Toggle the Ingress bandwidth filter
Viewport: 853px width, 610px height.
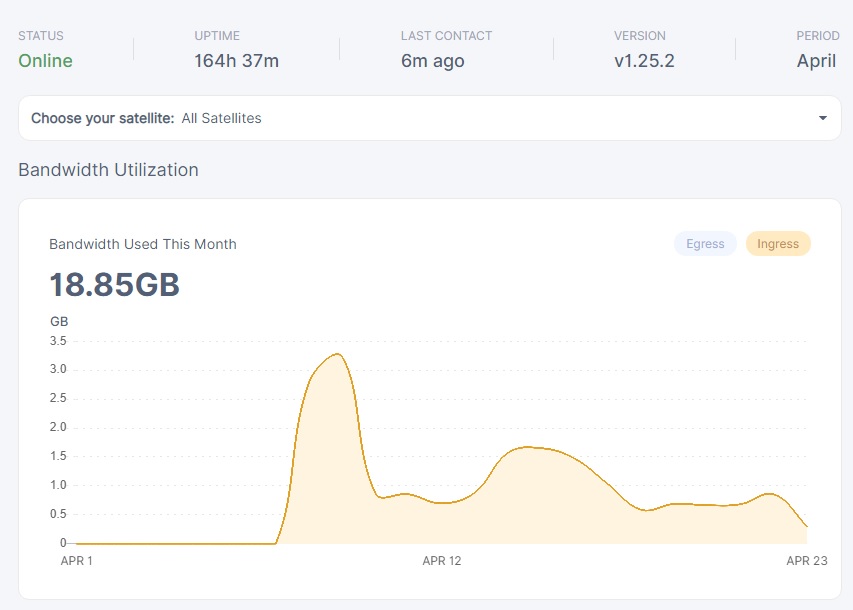[x=778, y=244]
